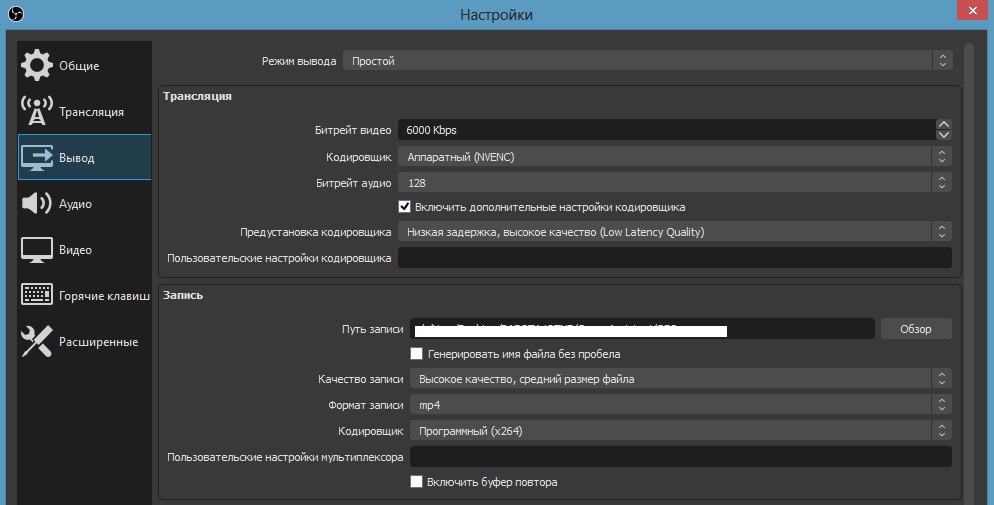Click the Формат записи label
The image size is (994, 505).
366,406
